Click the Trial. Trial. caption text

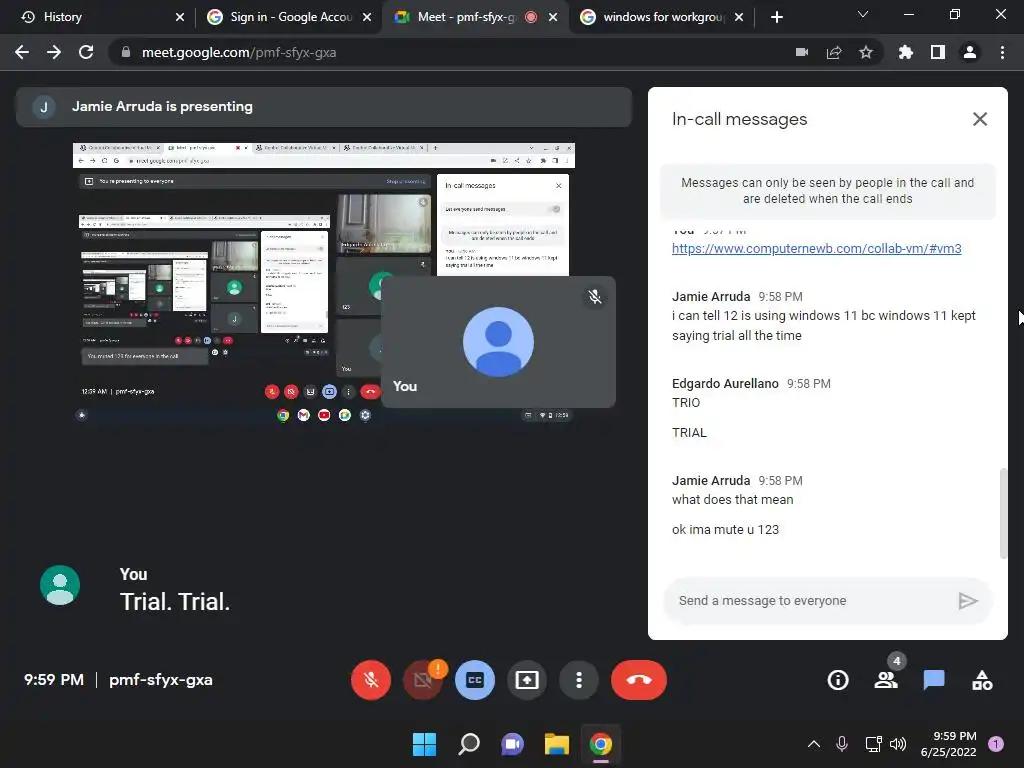pos(175,601)
